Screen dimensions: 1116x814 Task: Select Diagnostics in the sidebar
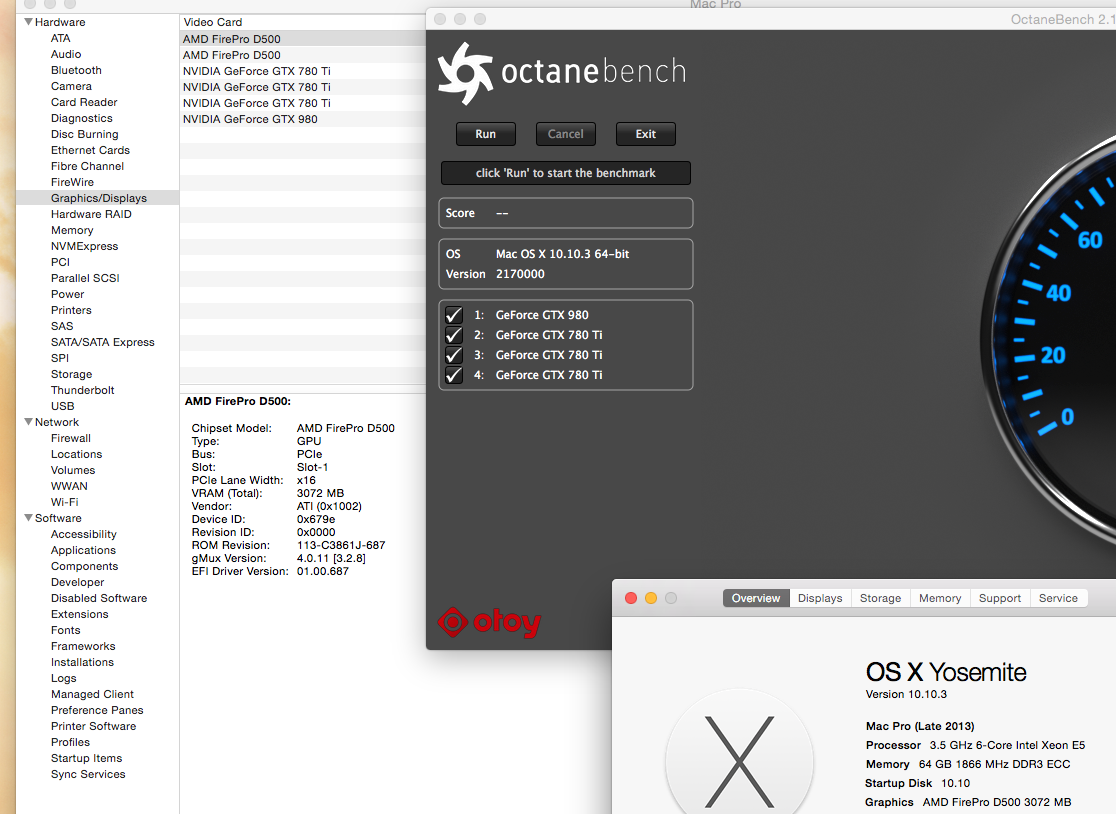[x=82, y=118]
